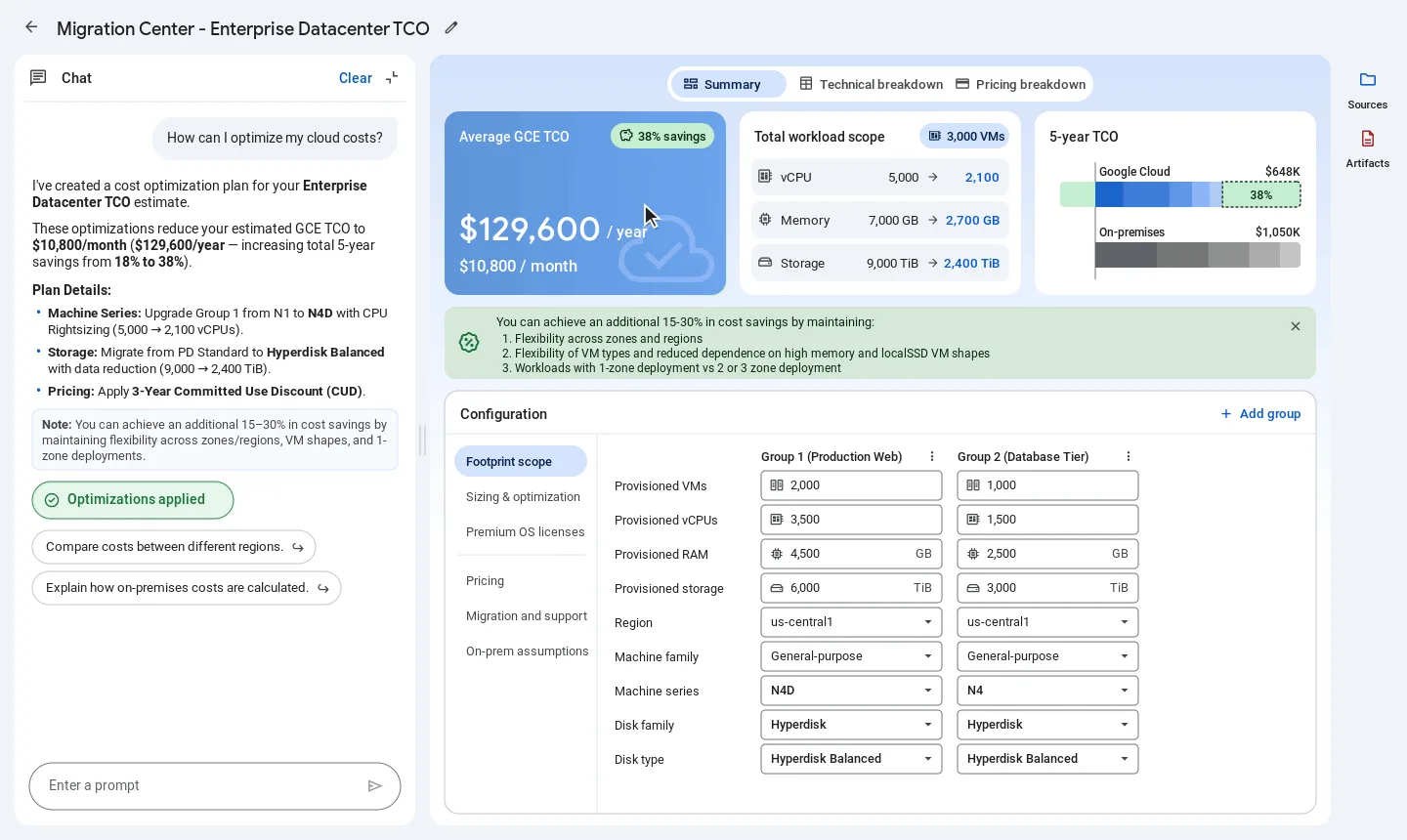
Task: Send the prompt with arrow icon
Action: coord(375,785)
